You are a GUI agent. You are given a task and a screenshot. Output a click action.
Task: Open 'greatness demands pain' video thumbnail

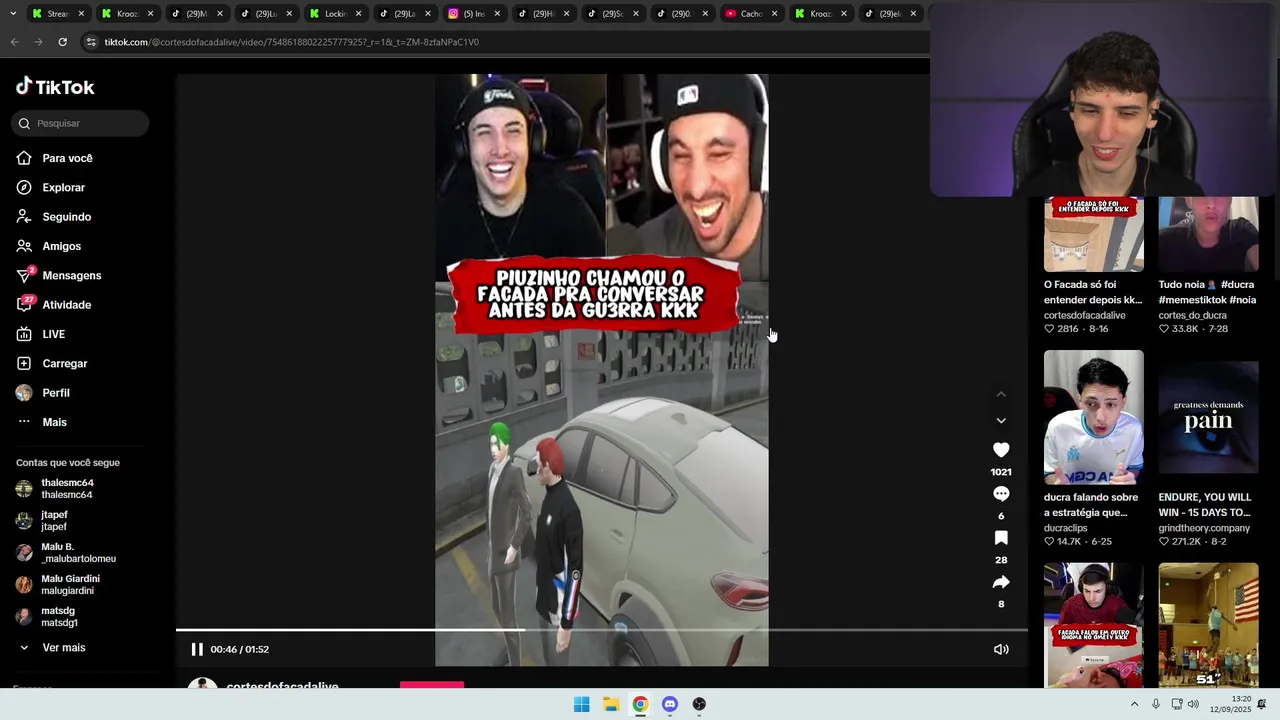click(x=1208, y=417)
